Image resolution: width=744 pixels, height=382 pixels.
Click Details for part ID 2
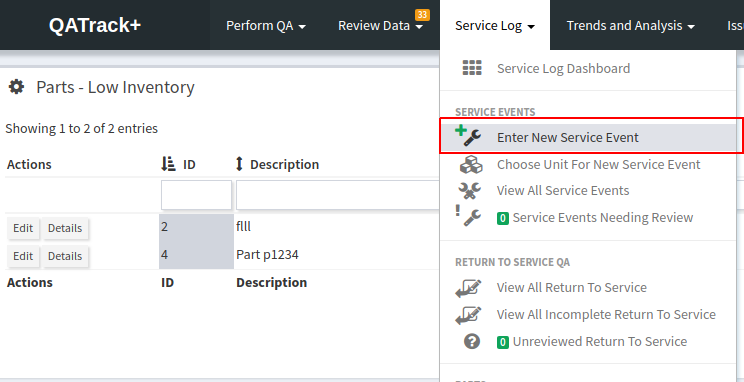(65, 228)
